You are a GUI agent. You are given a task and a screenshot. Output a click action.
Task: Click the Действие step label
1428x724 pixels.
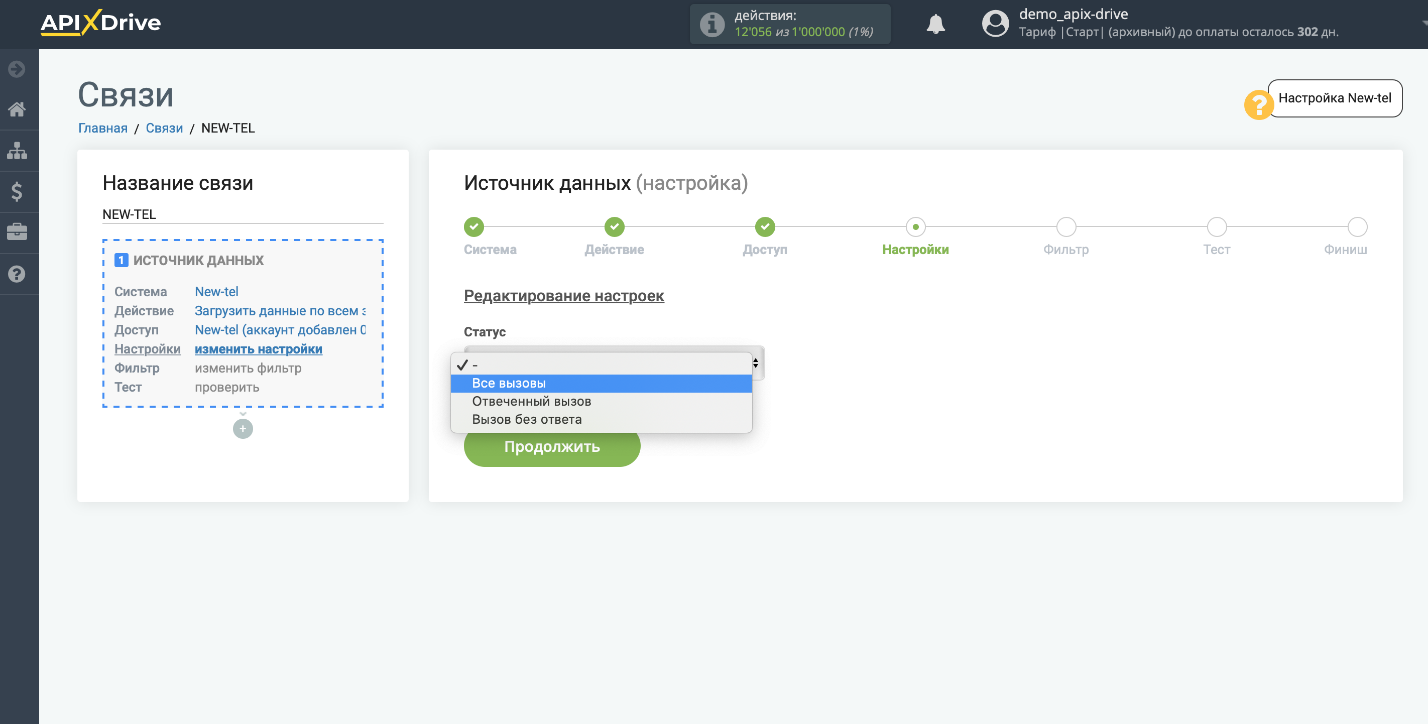click(x=614, y=250)
